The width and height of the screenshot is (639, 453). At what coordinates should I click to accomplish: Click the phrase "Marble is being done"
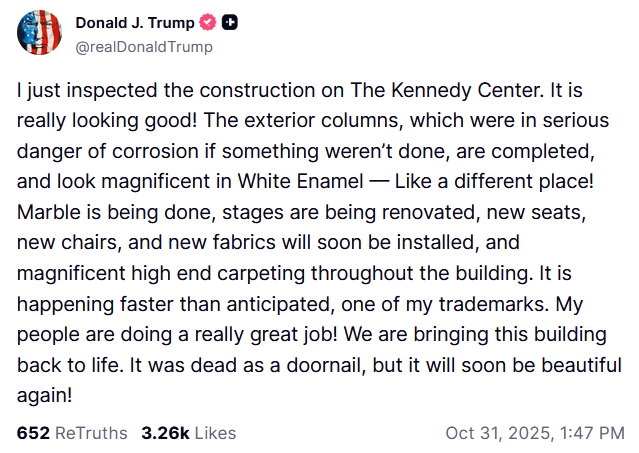[x=117, y=212]
